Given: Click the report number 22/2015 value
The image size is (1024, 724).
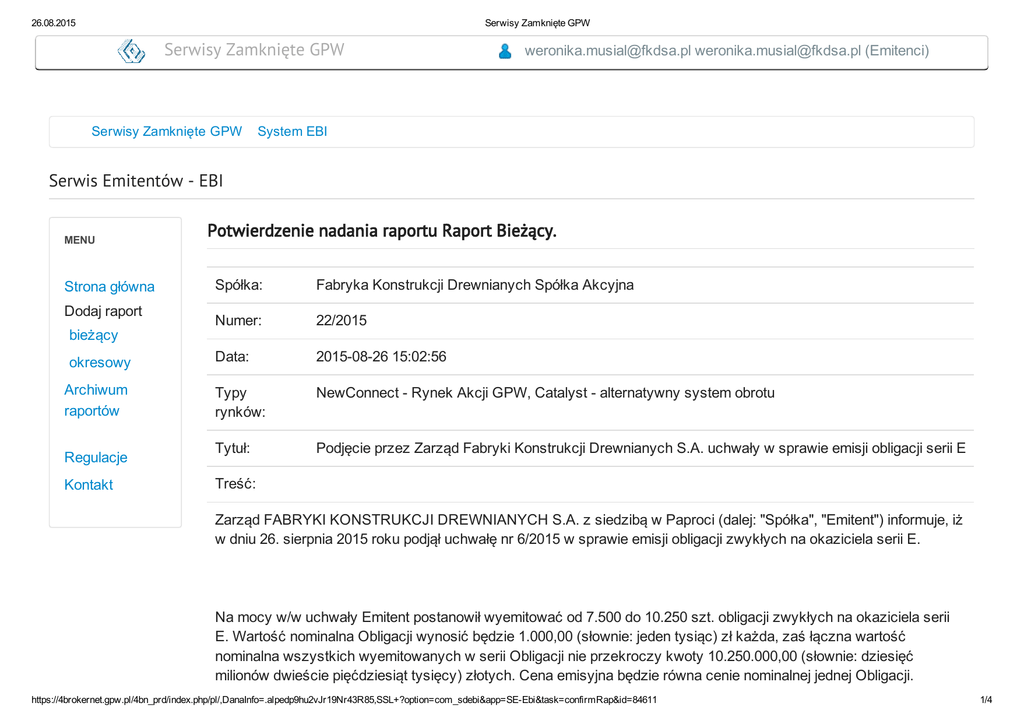Looking at the screenshot, I should (x=341, y=321).
